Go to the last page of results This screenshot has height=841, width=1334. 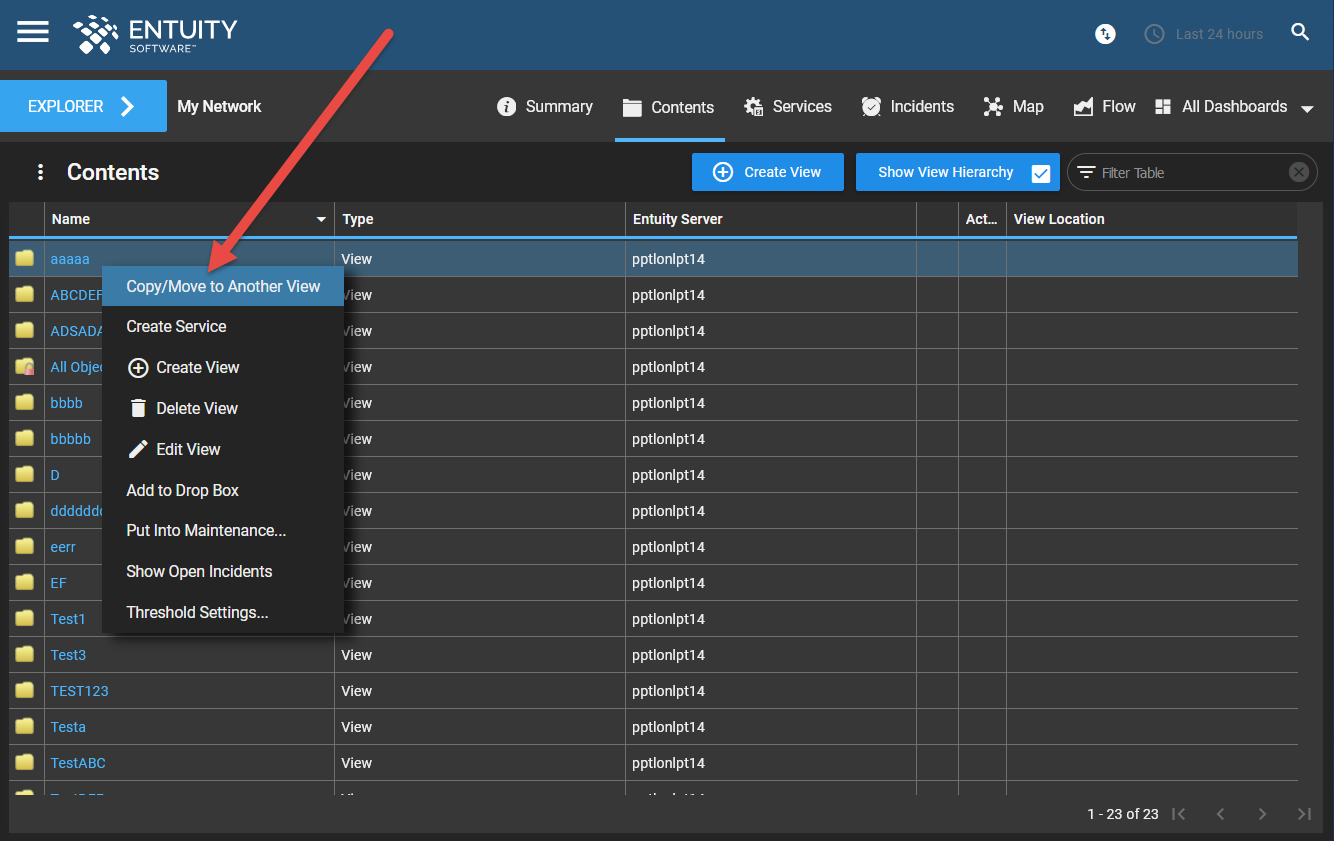(1304, 814)
